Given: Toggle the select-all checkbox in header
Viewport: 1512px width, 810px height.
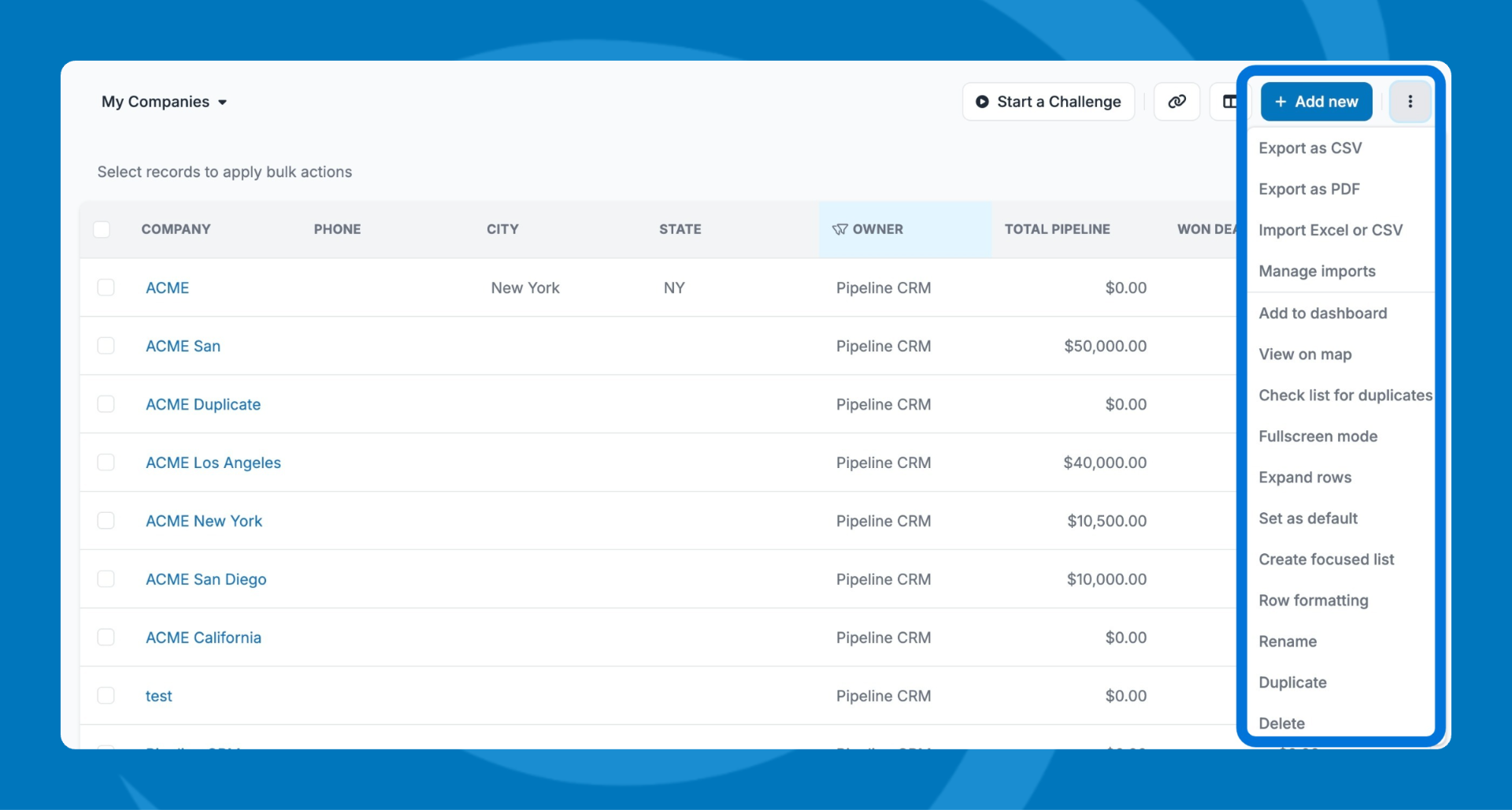Looking at the screenshot, I should tap(102, 229).
